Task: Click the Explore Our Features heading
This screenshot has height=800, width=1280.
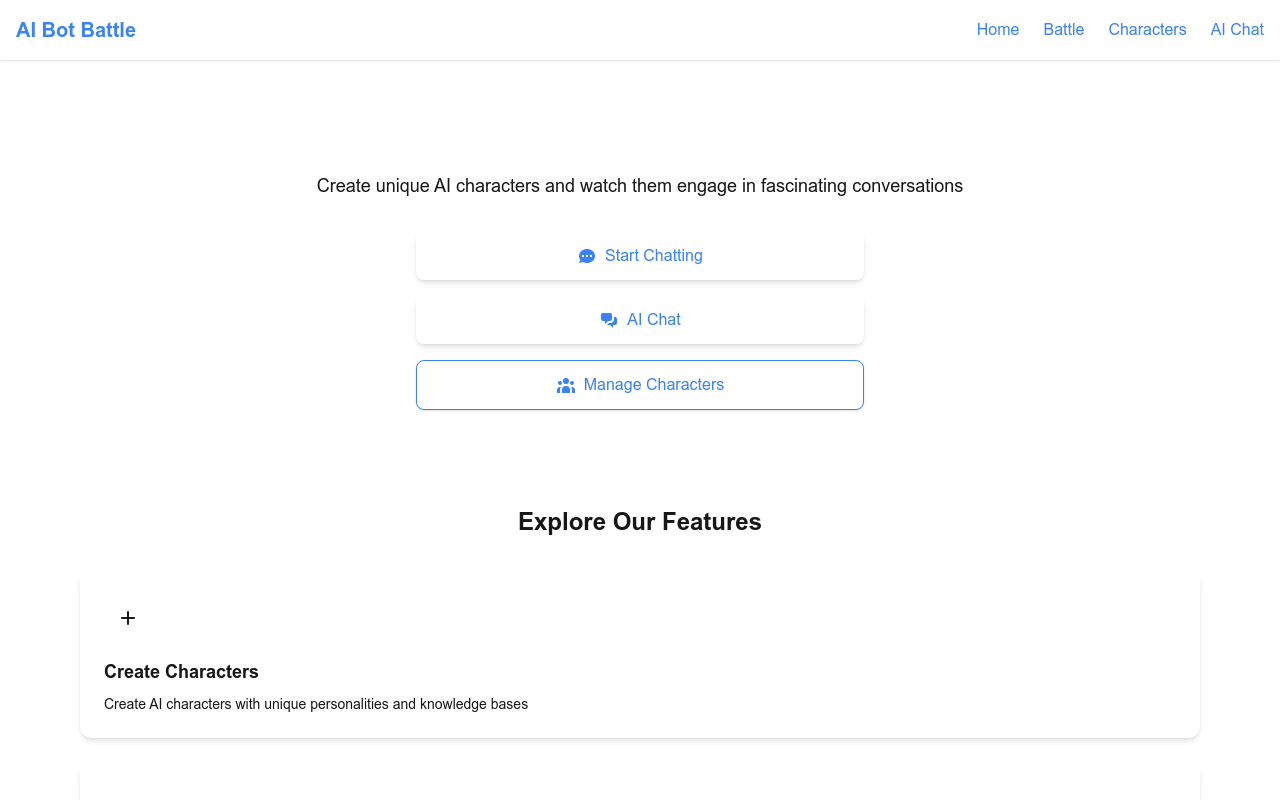Action: point(640,521)
